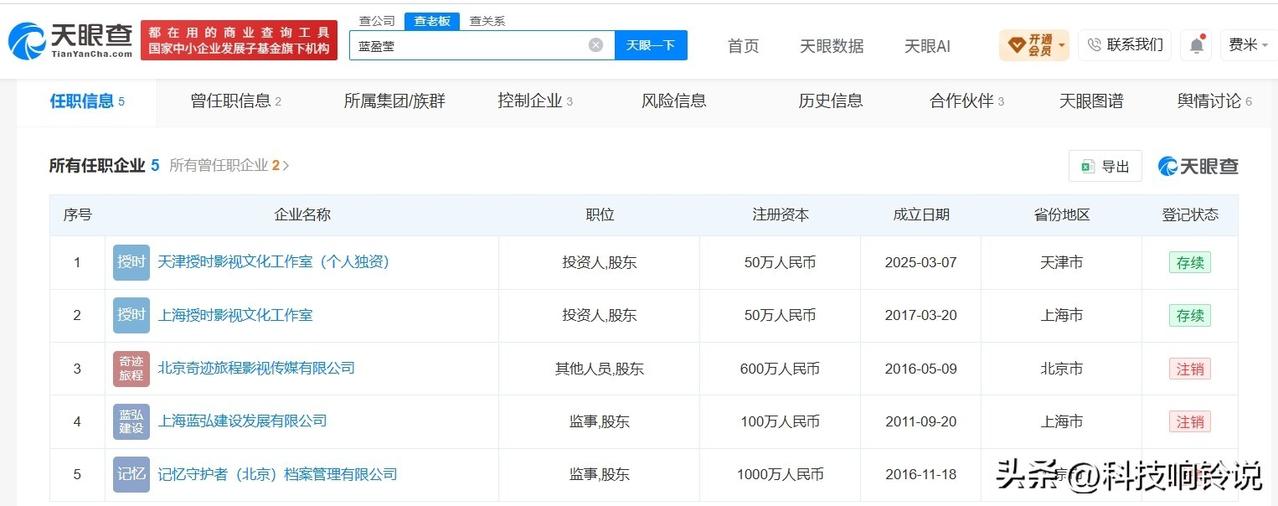1278x506 pixels.
Task: Click the 职位 column header
Action: coord(600,215)
